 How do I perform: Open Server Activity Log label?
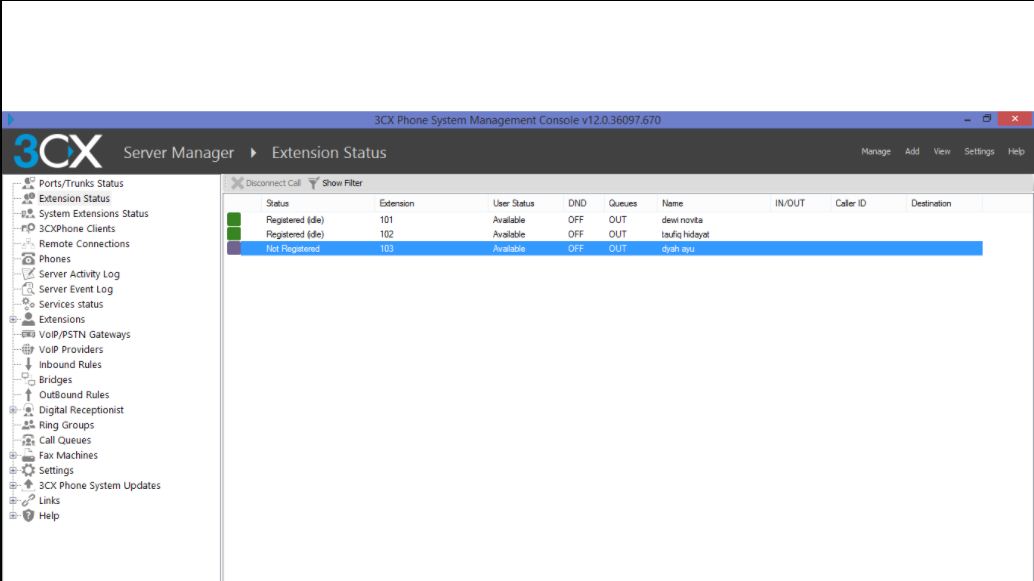79,274
